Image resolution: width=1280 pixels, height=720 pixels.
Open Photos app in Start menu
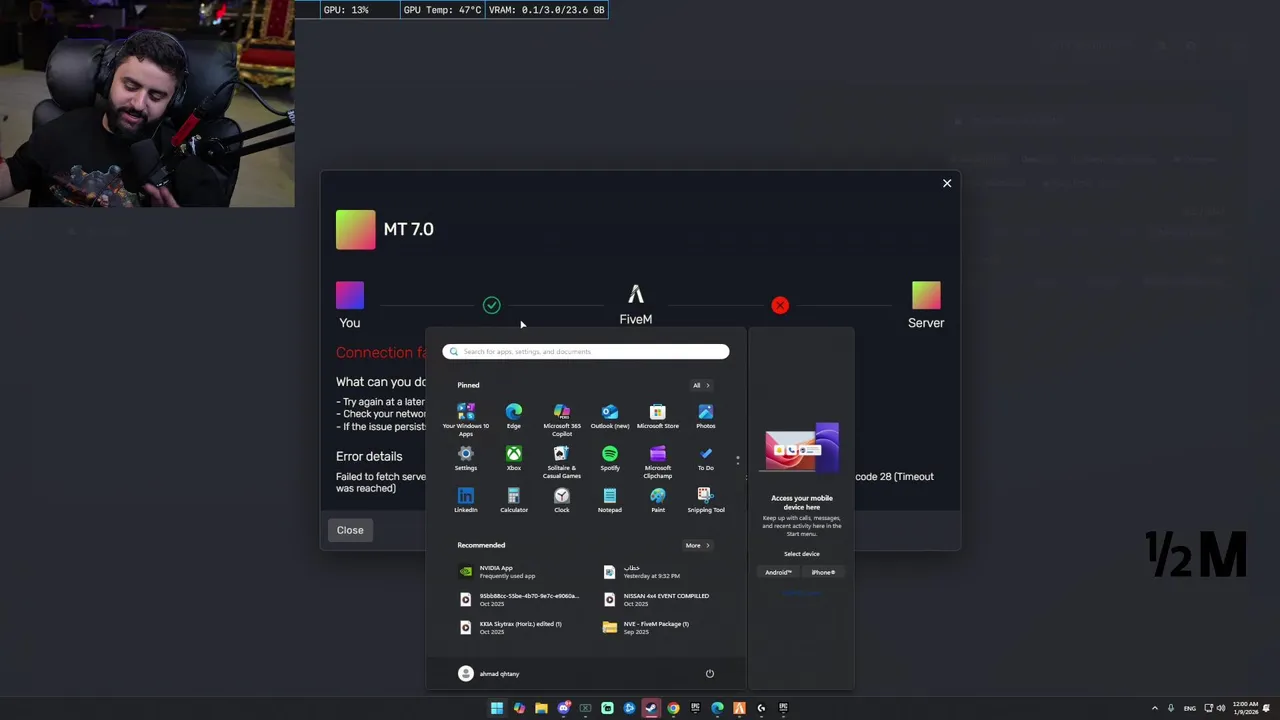706,416
